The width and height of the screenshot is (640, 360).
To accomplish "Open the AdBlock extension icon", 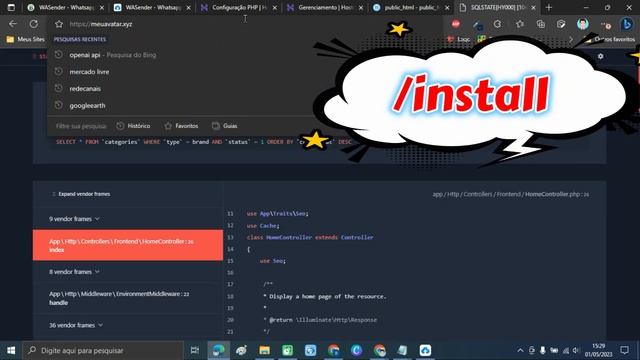I will 456,24.
